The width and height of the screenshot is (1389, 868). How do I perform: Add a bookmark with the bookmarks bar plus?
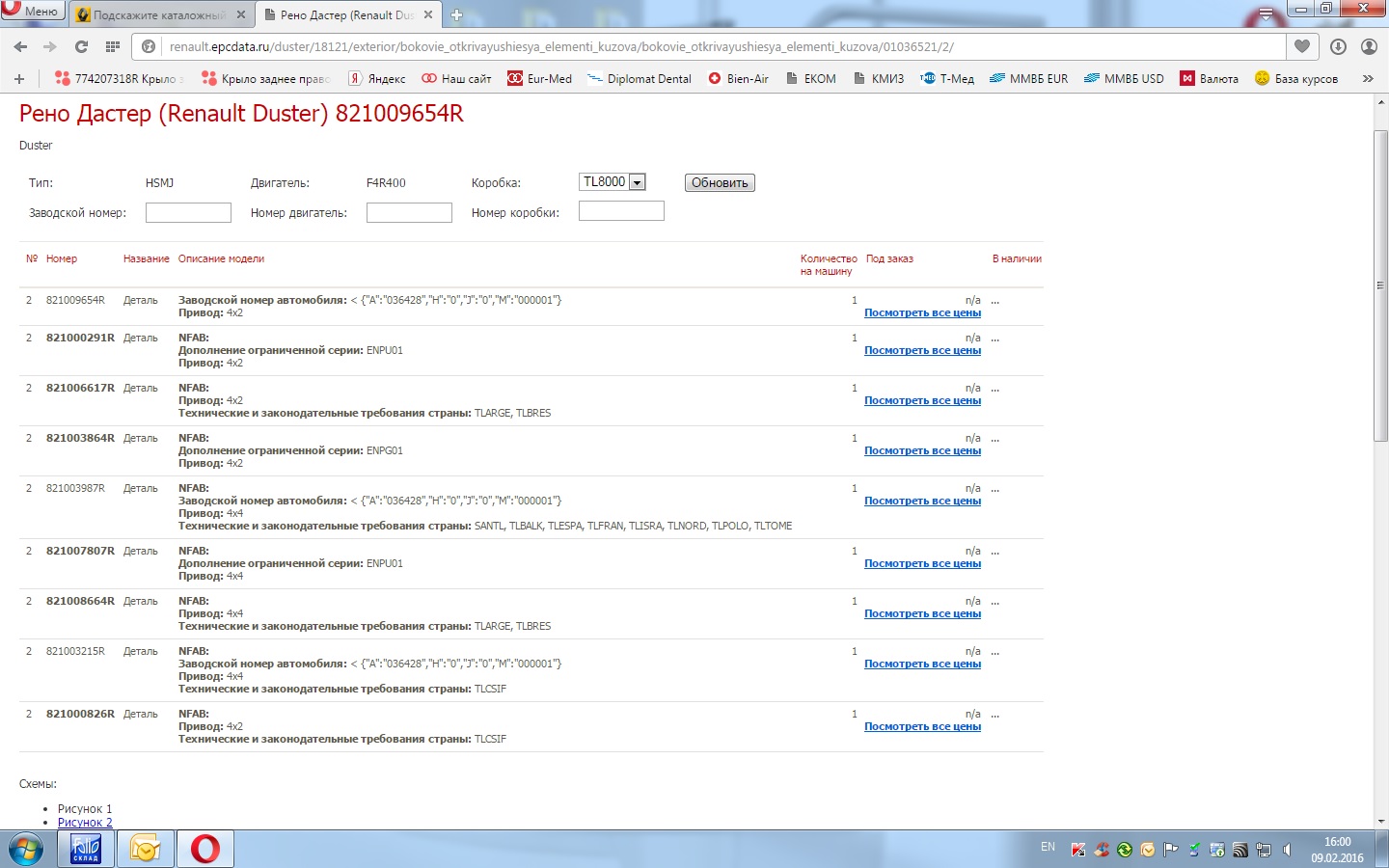[x=19, y=78]
